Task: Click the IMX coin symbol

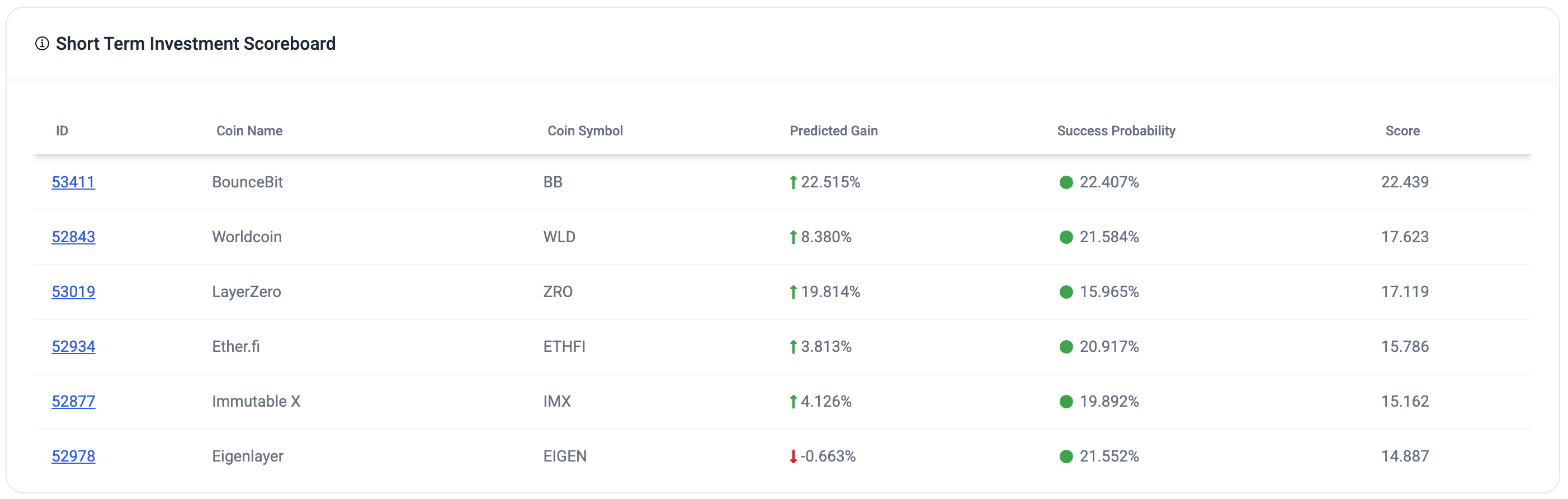Action: [x=557, y=402]
